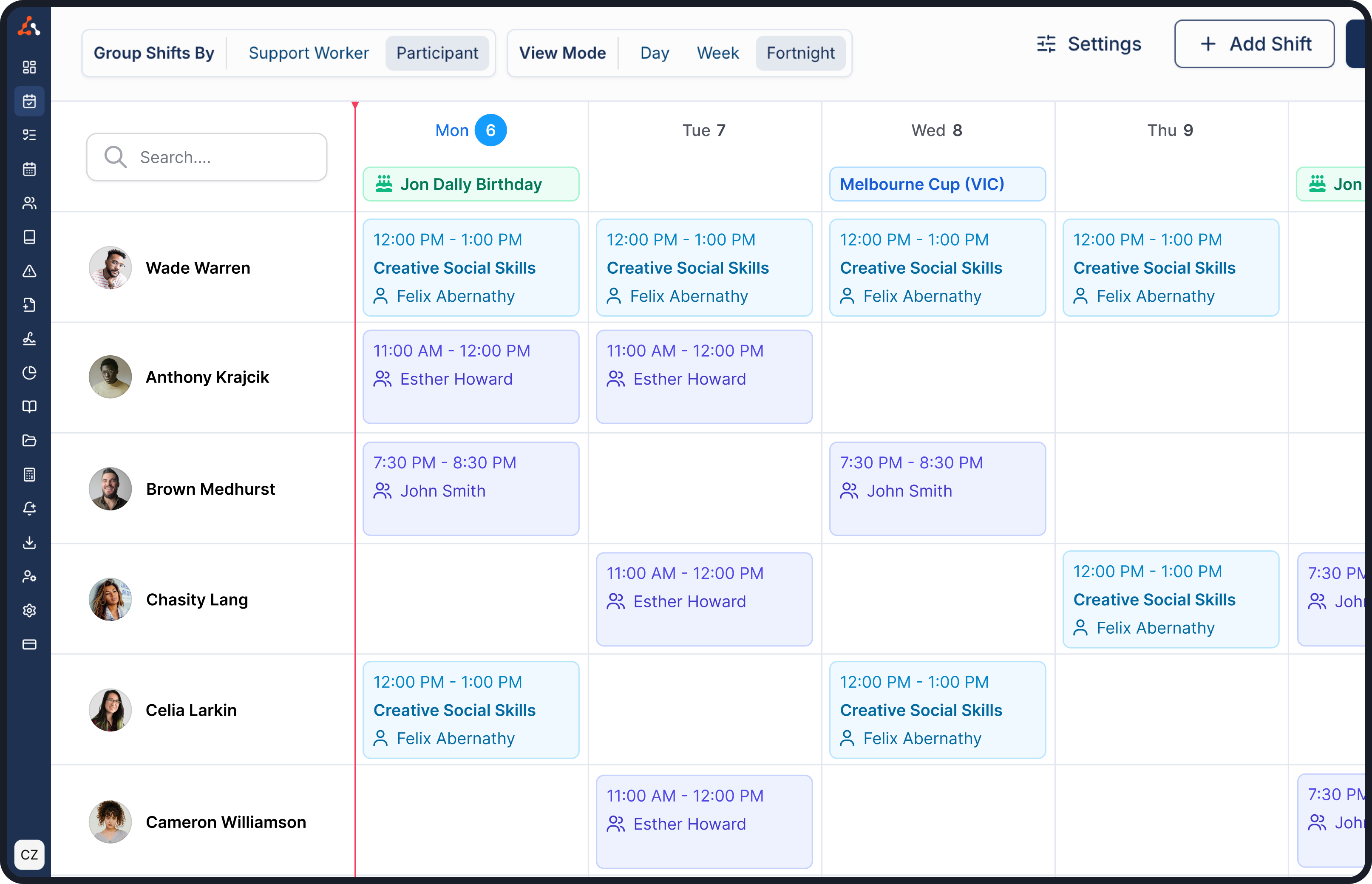Open the Melbourne Cup (VIC) event
The image size is (1372, 884).
pyautogui.click(x=937, y=184)
